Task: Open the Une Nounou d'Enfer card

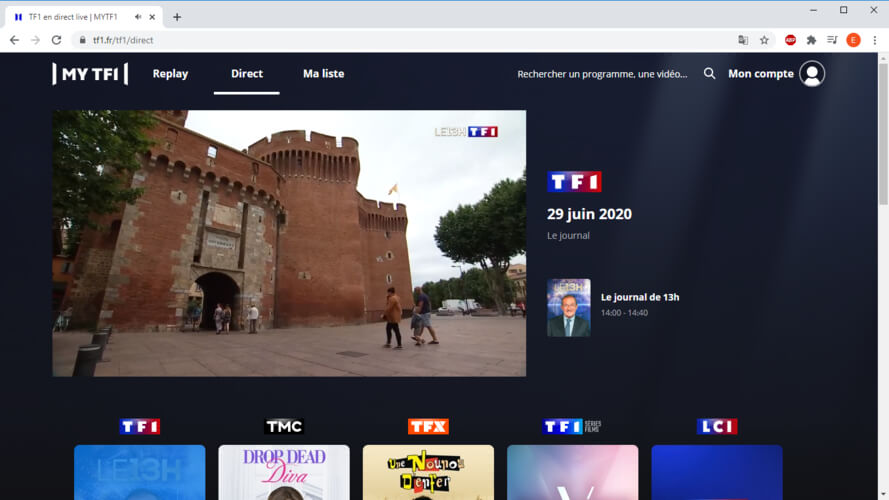Action: tap(428, 472)
